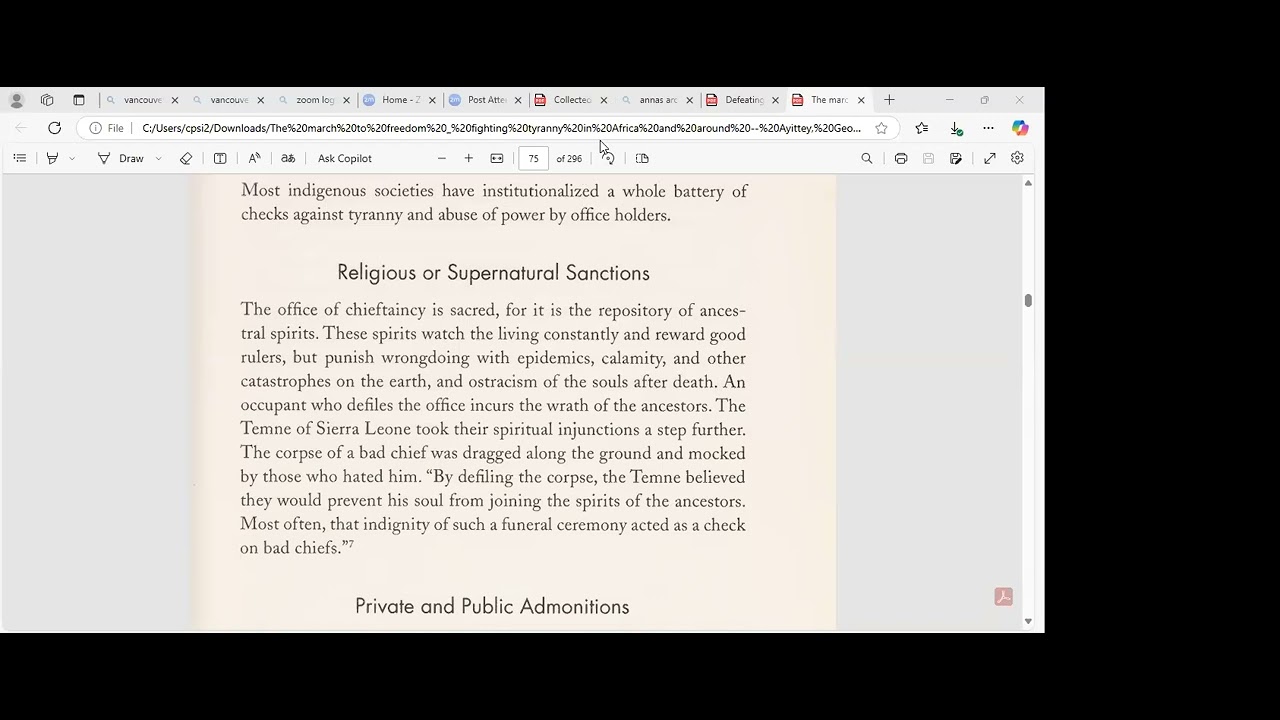Zoom in on the PDF
The width and height of the screenshot is (1280, 720).
pos(468,158)
